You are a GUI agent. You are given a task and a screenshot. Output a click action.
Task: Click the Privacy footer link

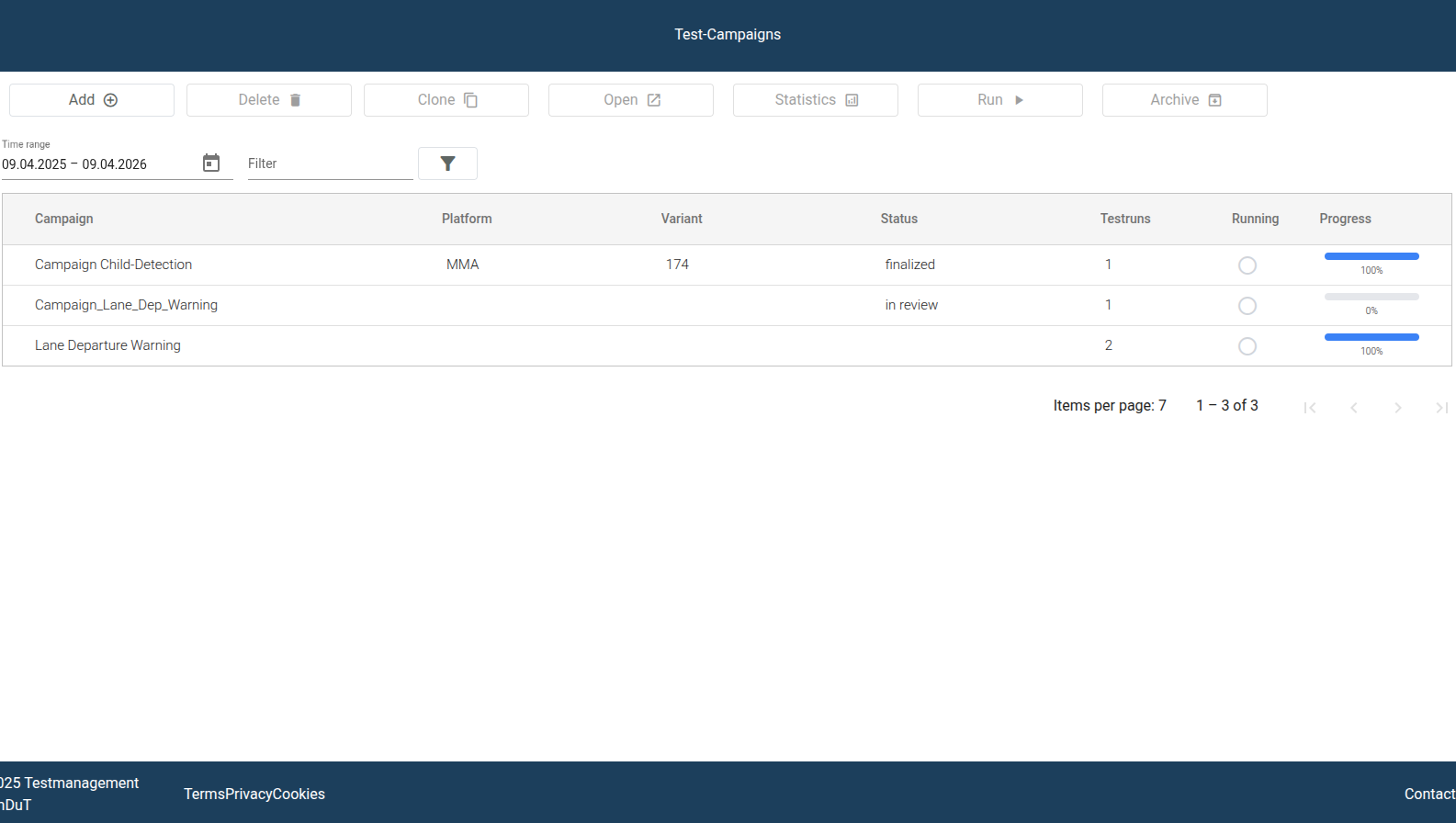(x=248, y=794)
